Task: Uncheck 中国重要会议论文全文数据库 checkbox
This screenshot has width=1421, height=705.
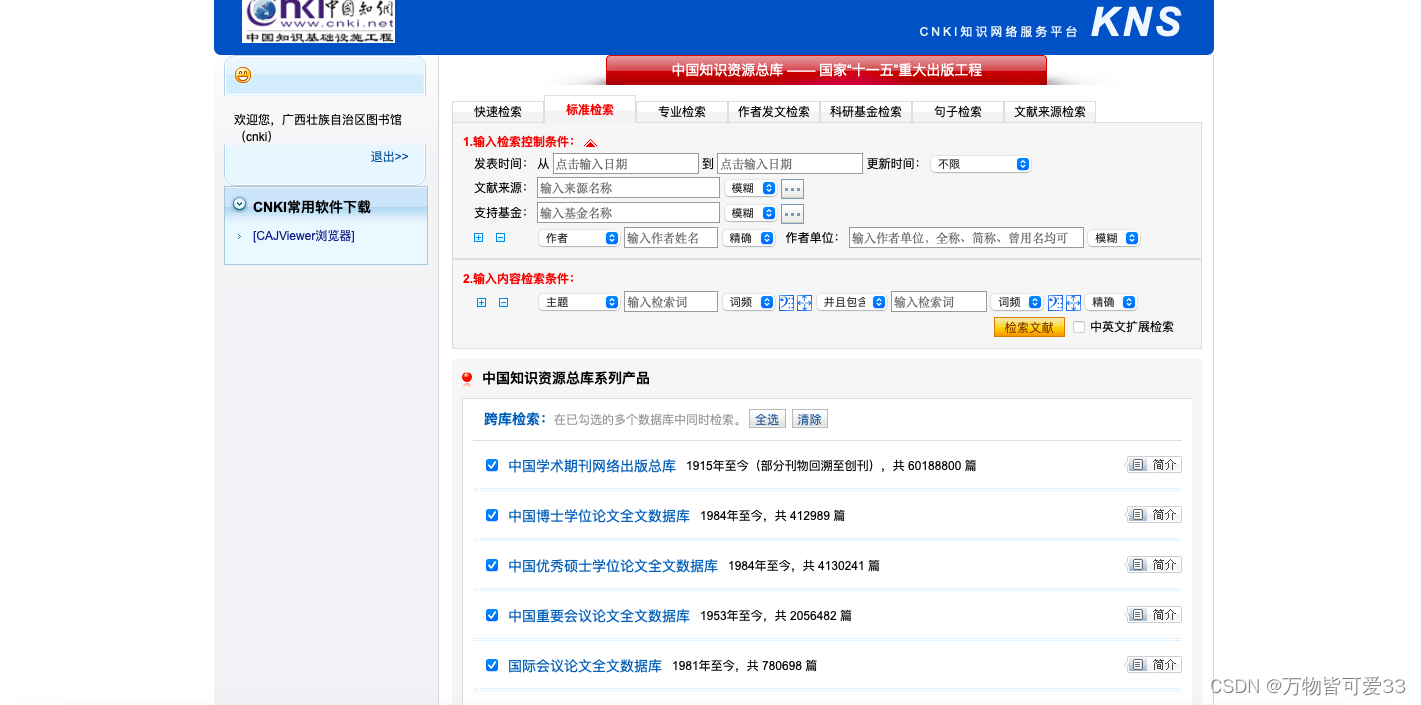Action: [x=492, y=615]
